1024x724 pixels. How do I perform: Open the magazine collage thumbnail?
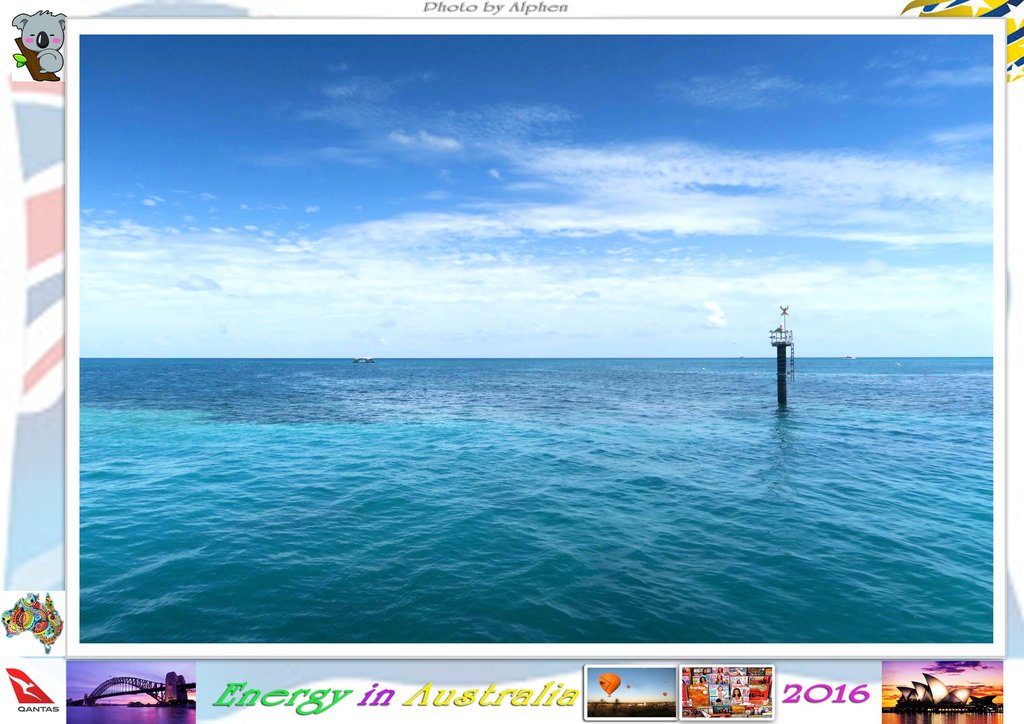click(x=727, y=692)
